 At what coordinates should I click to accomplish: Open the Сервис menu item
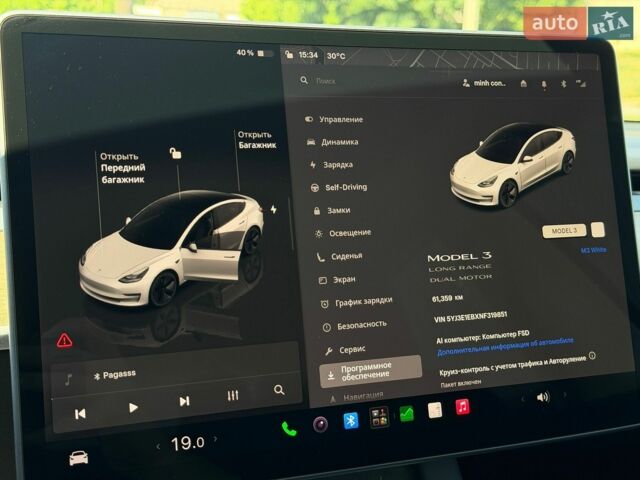tap(345, 350)
